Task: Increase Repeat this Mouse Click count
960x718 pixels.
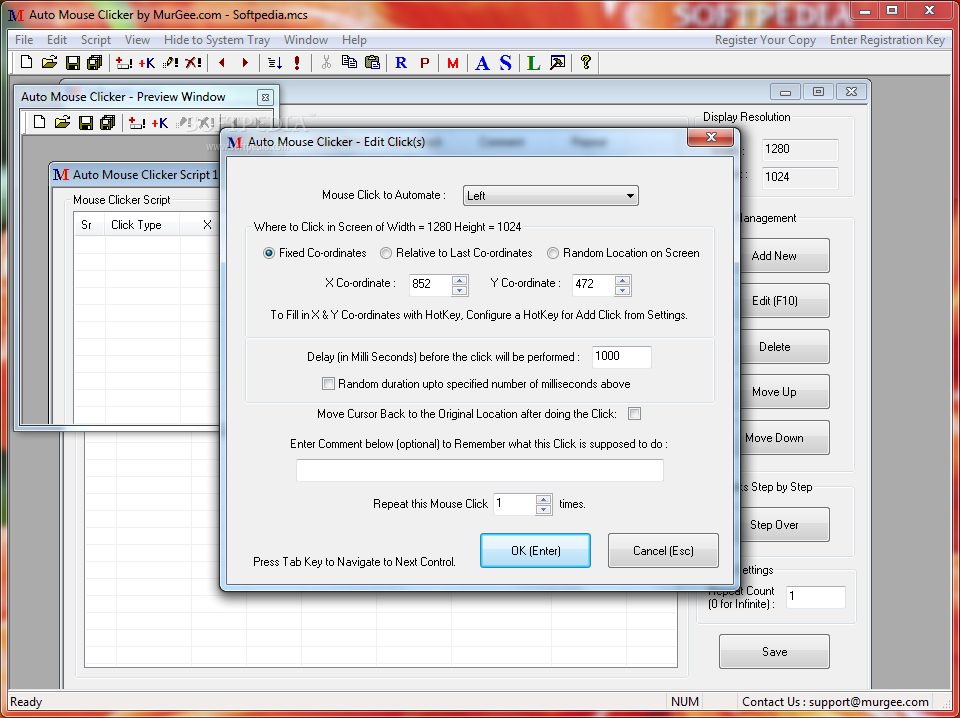Action: (x=543, y=499)
